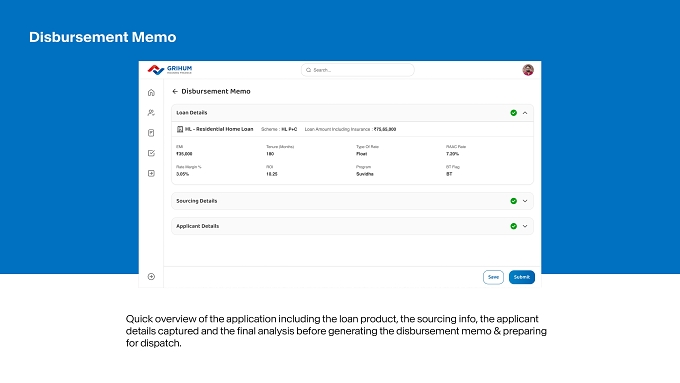Screen dimensions: 680x383
Task: Click the Scheme HL P+C text
Action: click(x=279, y=129)
